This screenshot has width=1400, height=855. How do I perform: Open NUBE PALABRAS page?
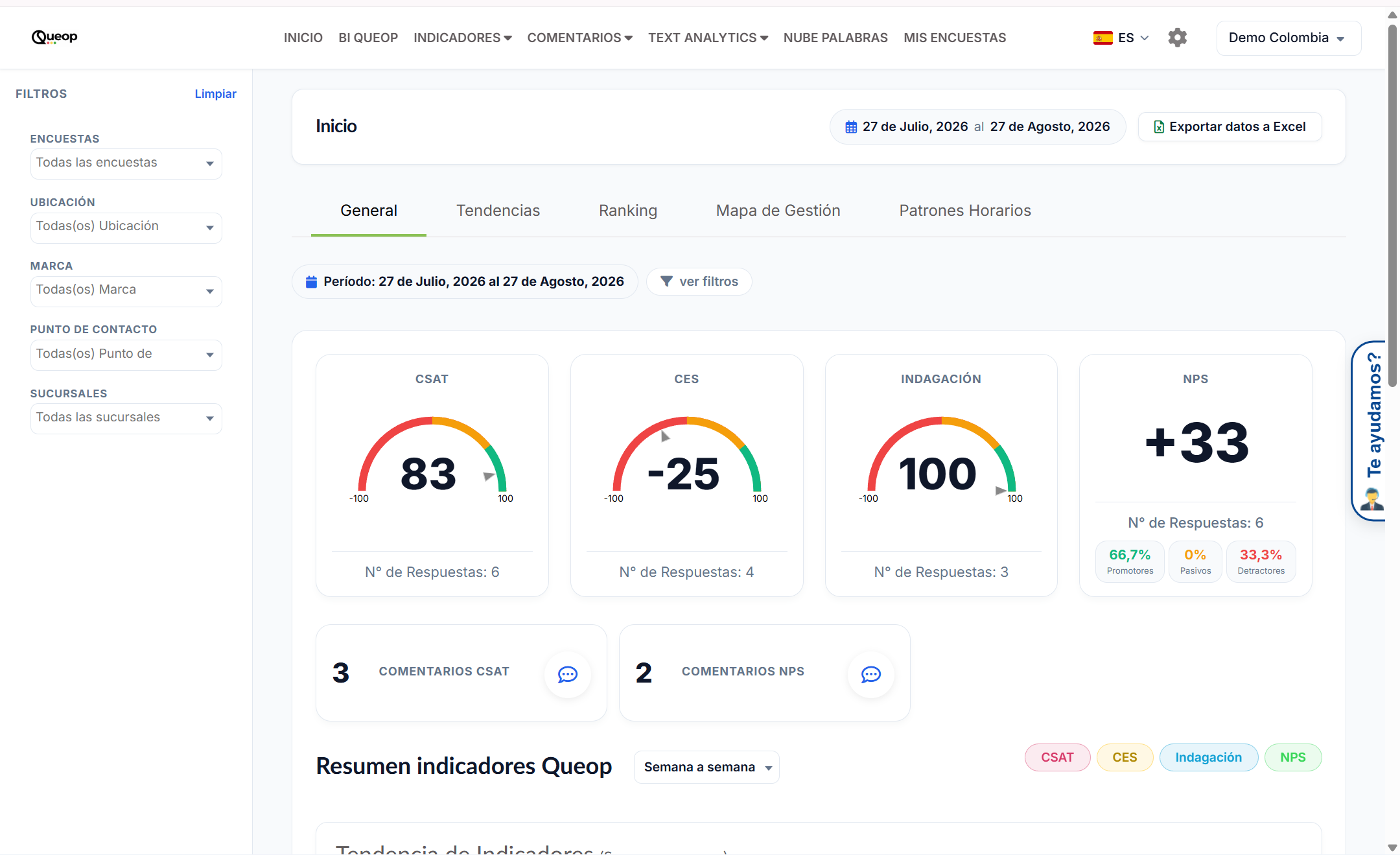(x=835, y=38)
